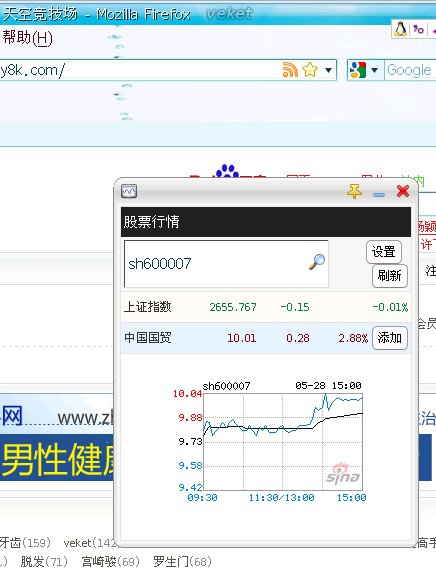Expand the search engine selector arrow
The width and height of the screenshot is (436, 580).
(374, 70)
